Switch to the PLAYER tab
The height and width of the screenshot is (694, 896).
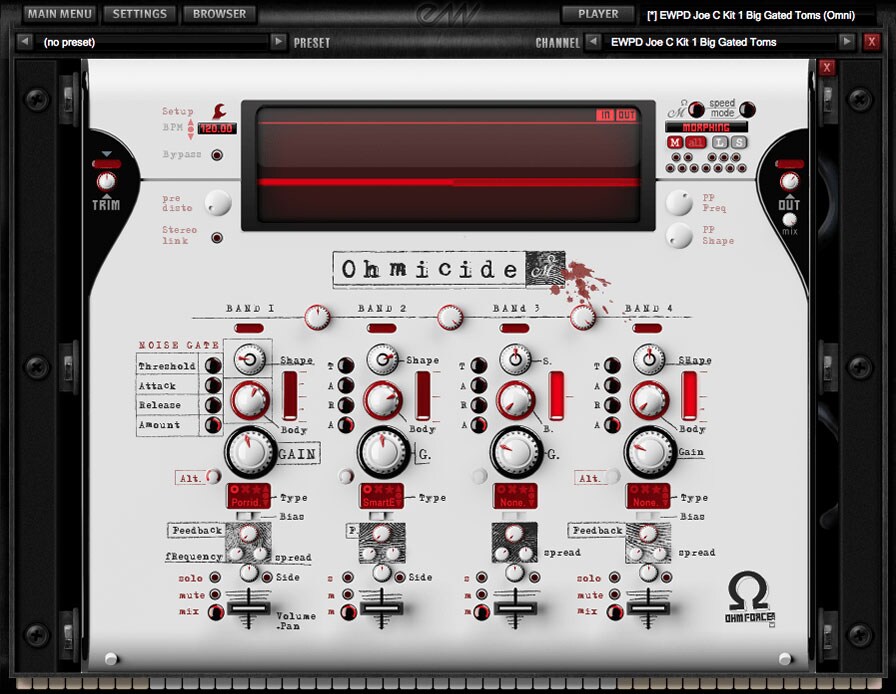(598, 14)
